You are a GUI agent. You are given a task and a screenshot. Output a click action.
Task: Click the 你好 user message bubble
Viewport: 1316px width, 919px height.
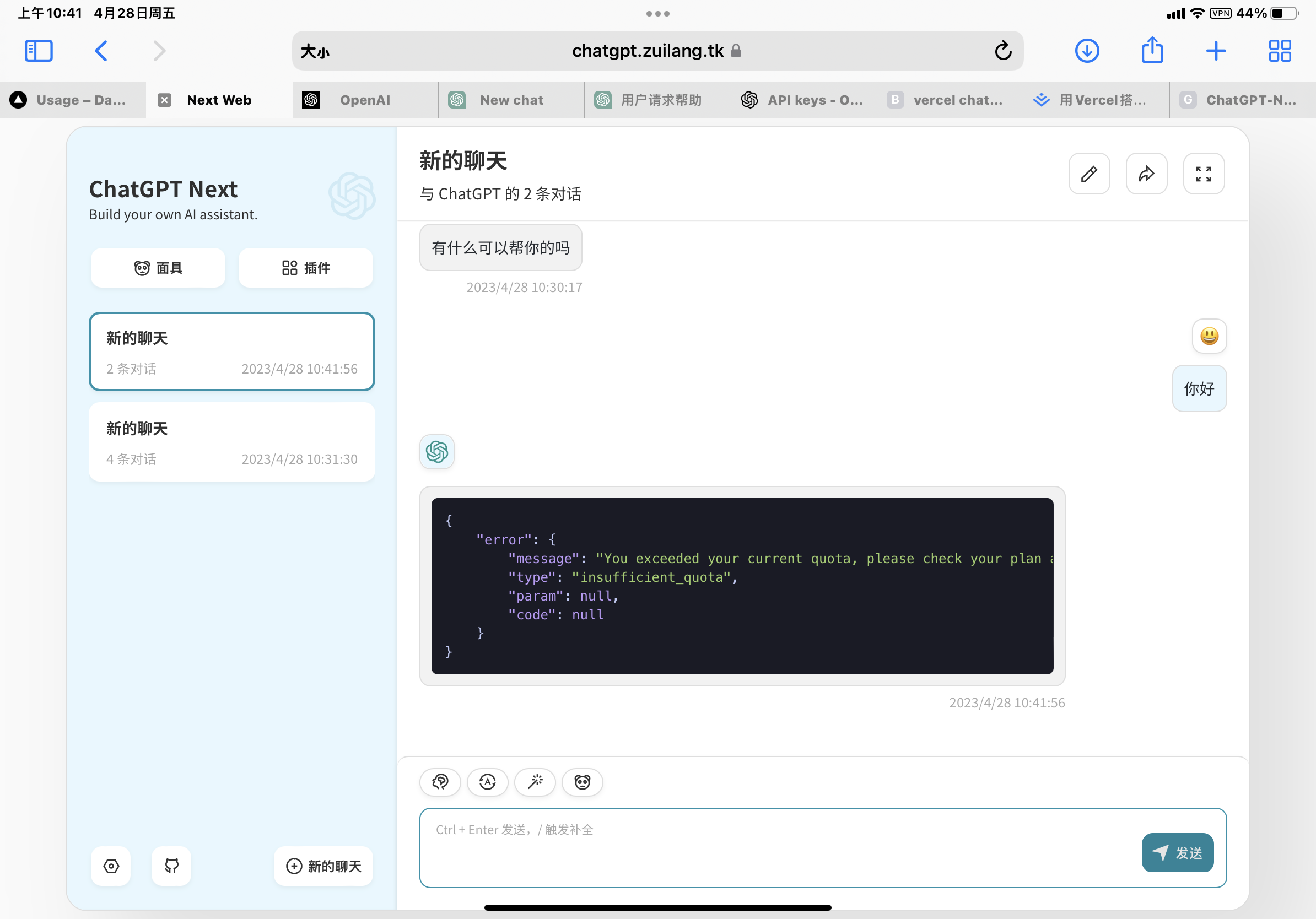[1199, 389]
